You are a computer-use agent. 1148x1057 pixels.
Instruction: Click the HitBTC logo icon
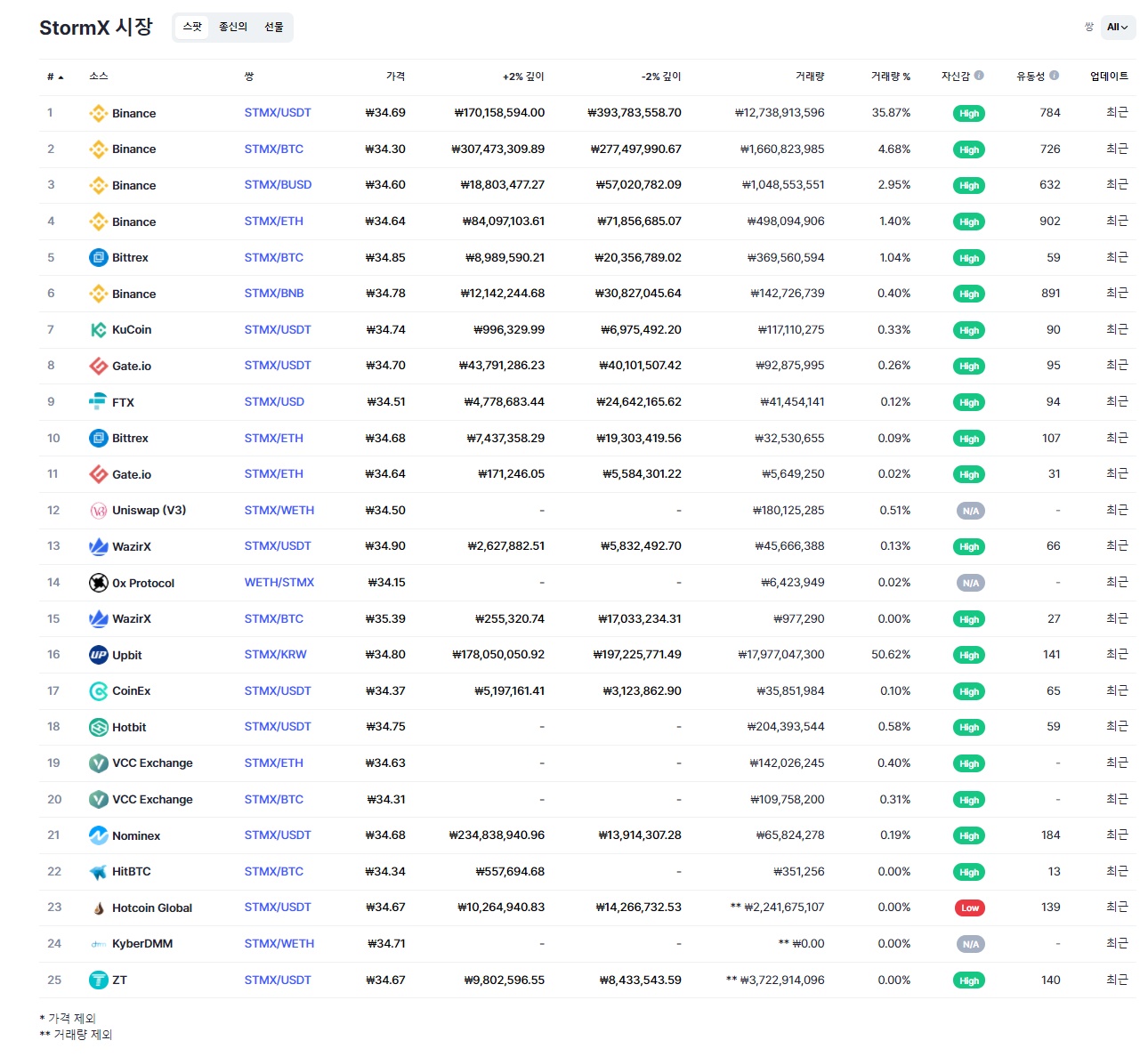tap(99, 871)
